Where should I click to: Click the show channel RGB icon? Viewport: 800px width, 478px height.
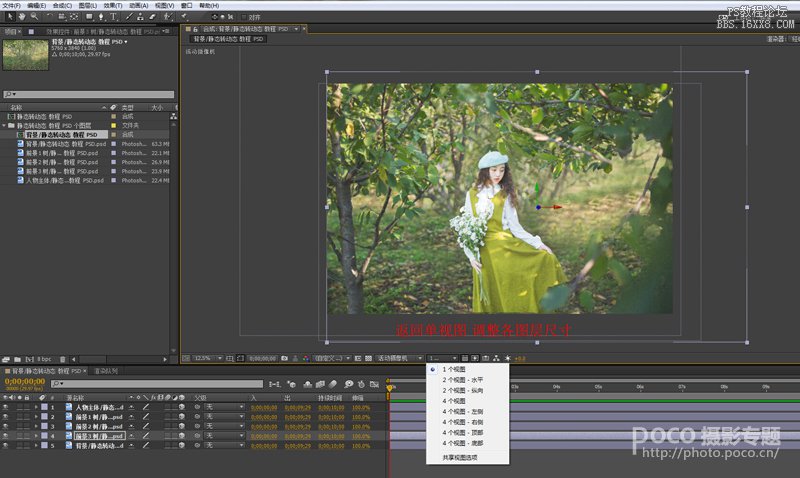pyautogui.click(x=306, y=358)
